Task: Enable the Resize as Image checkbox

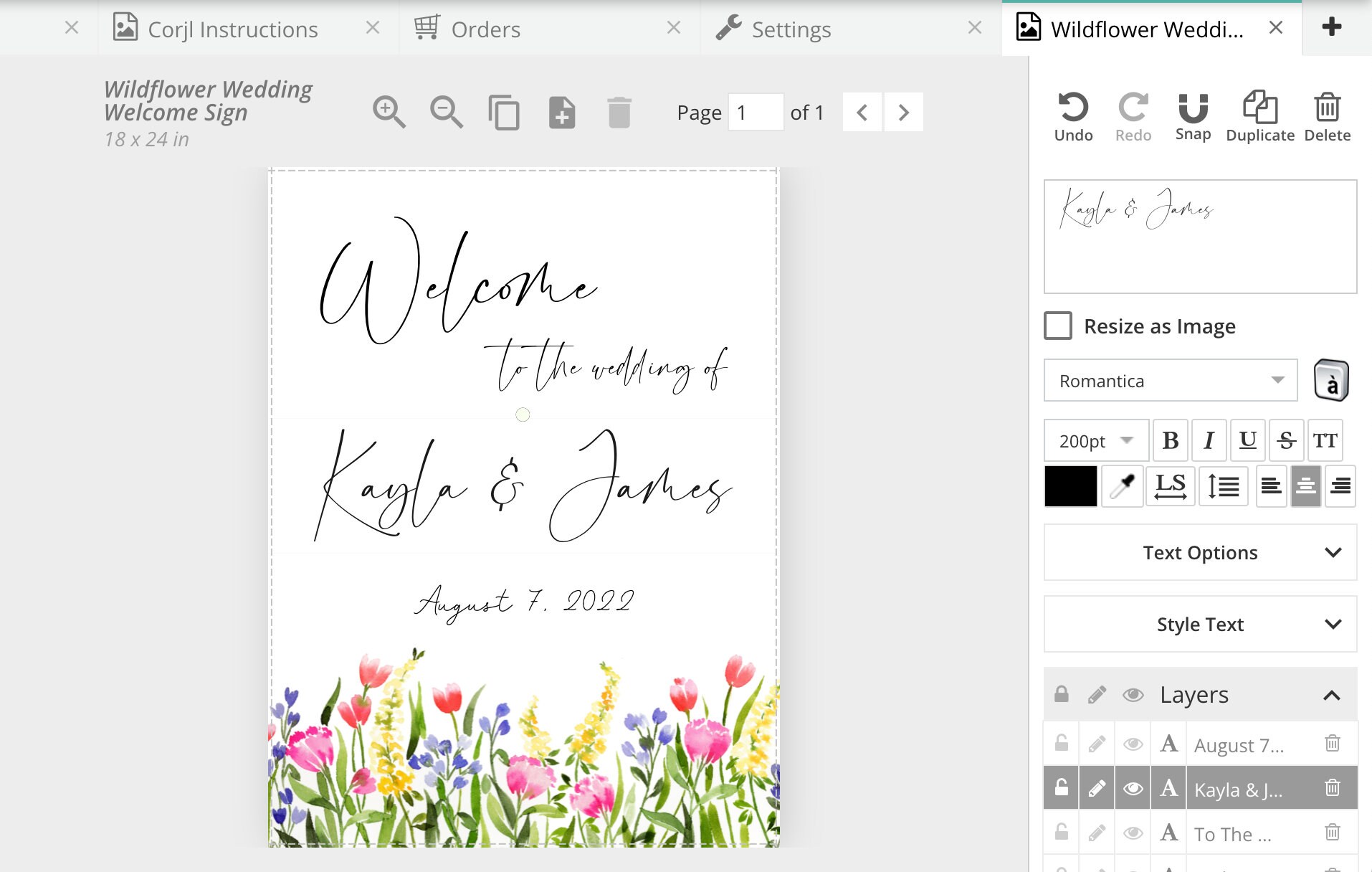Action: [x=1058, y=326]
